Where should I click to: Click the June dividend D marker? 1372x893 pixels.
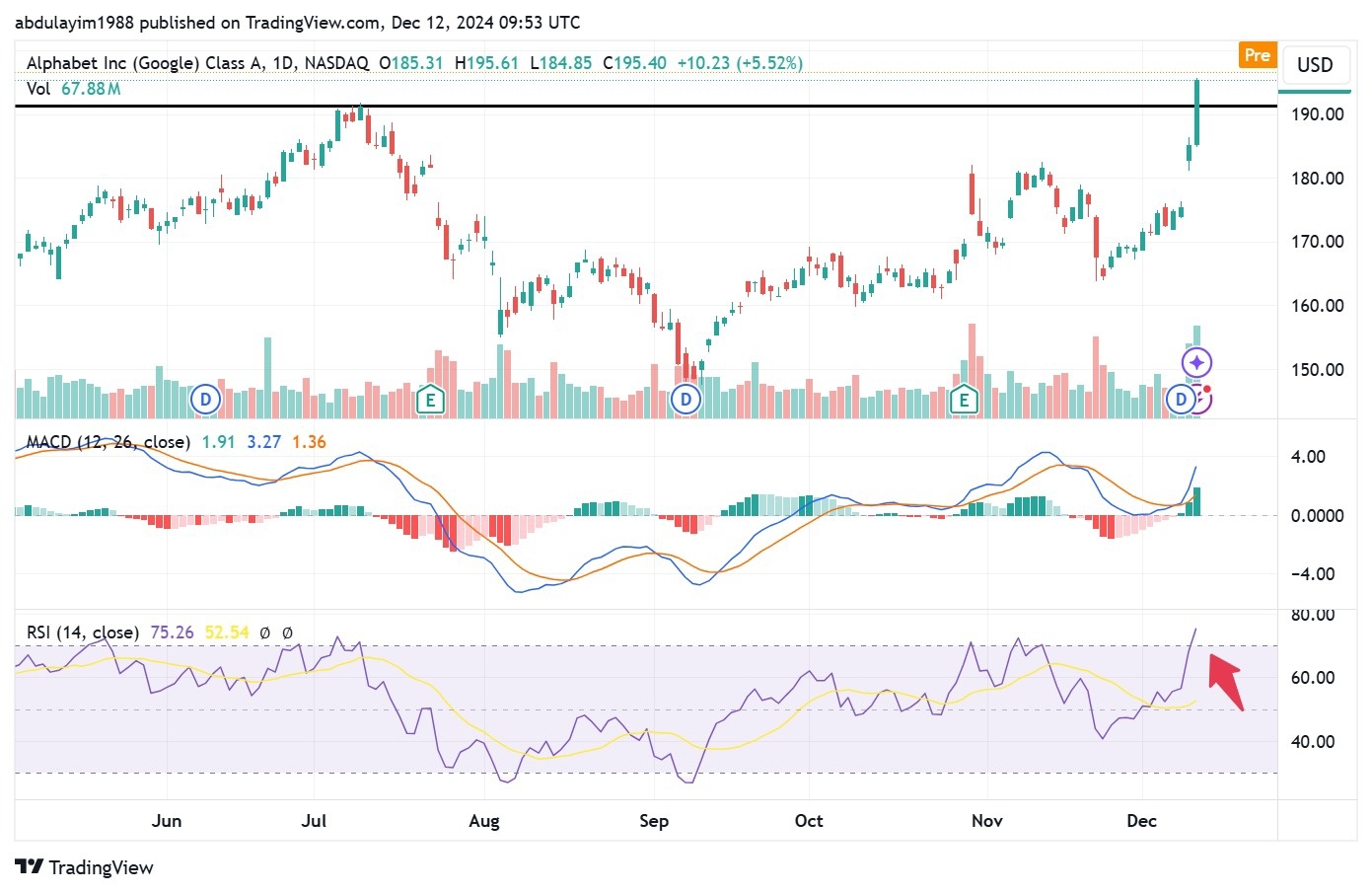[x=205, y=400]
